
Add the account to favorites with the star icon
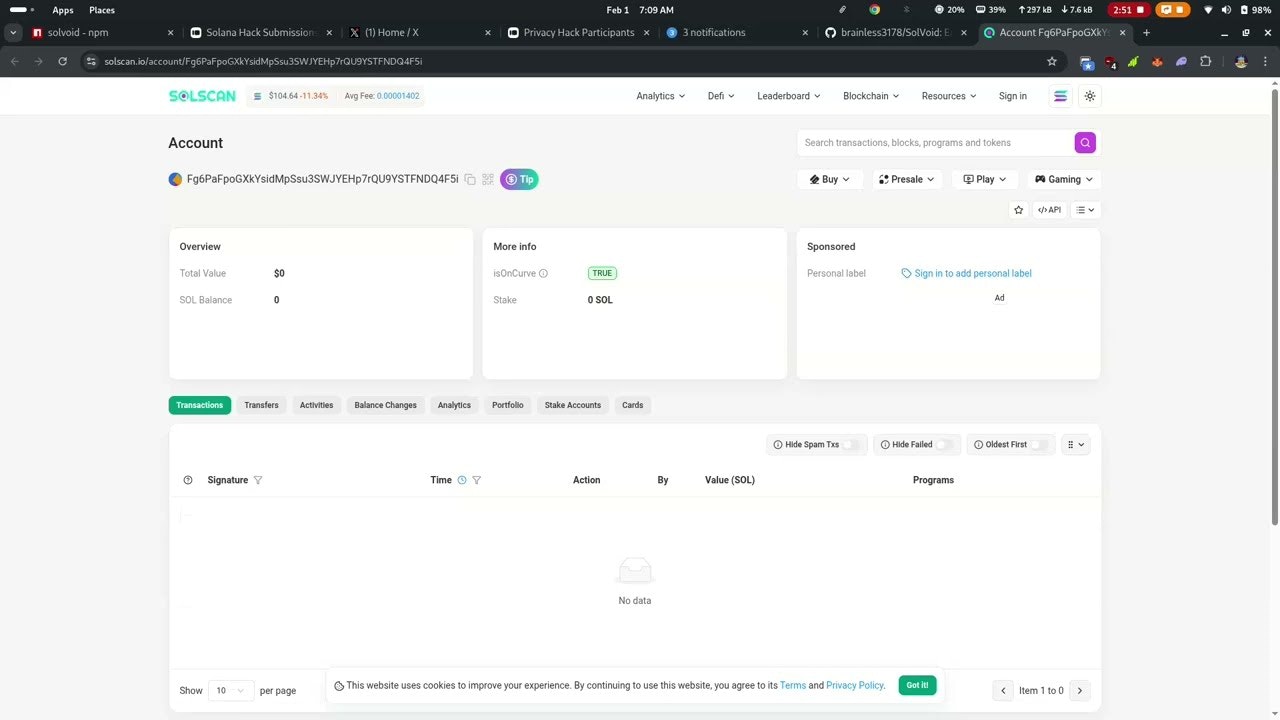click(x=1019, y=210)
